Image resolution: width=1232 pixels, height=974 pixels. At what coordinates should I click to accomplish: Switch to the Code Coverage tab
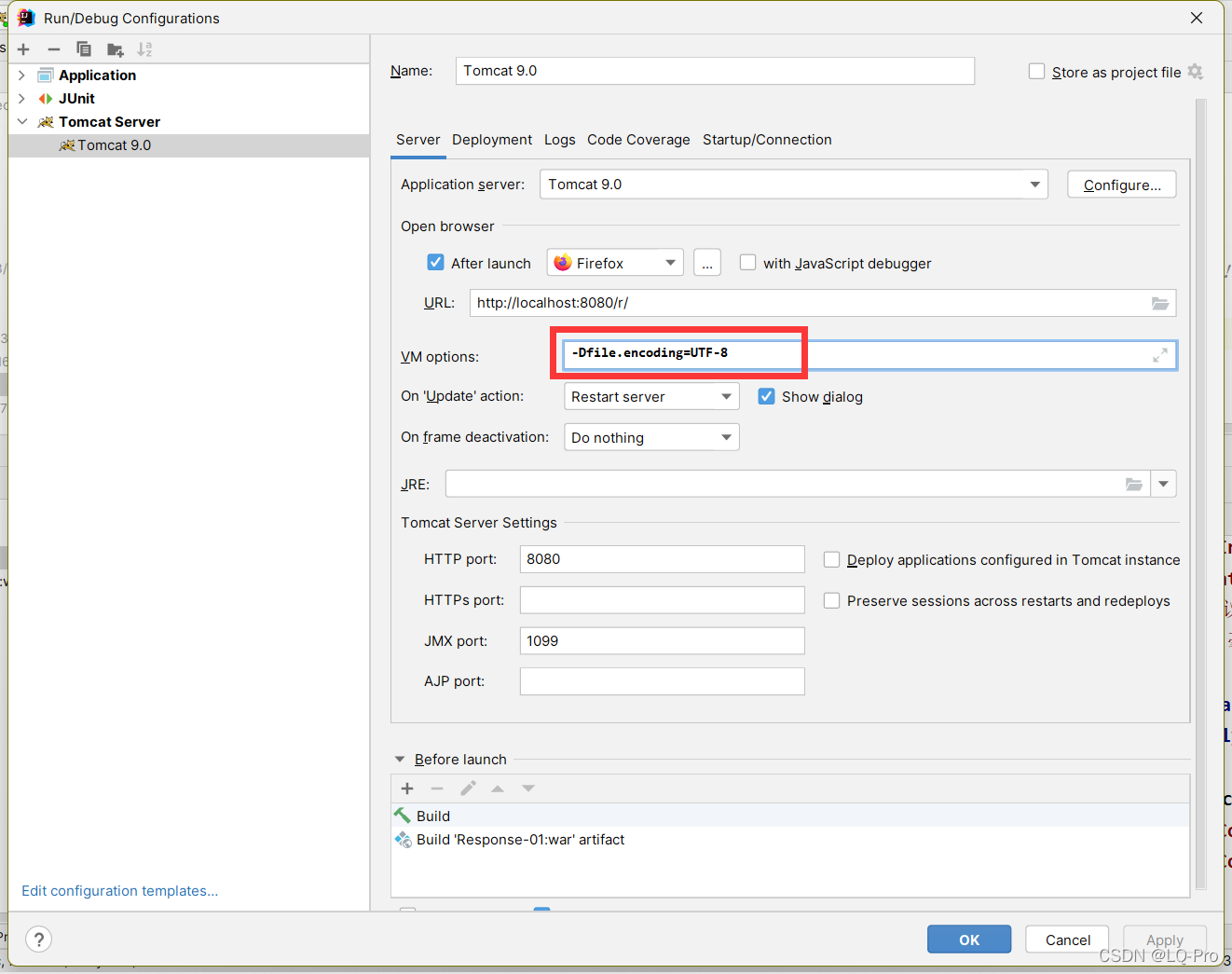(638, 140)
